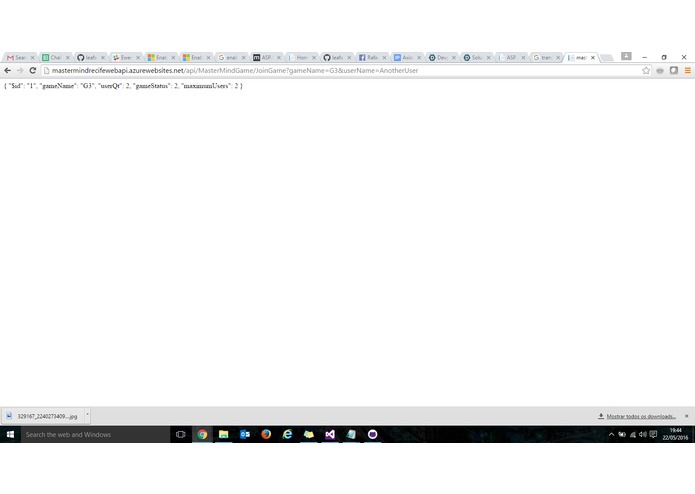This screenshot has height=494, width=695.
Task: Bookmark this page with the star icon
Action: 646,70
